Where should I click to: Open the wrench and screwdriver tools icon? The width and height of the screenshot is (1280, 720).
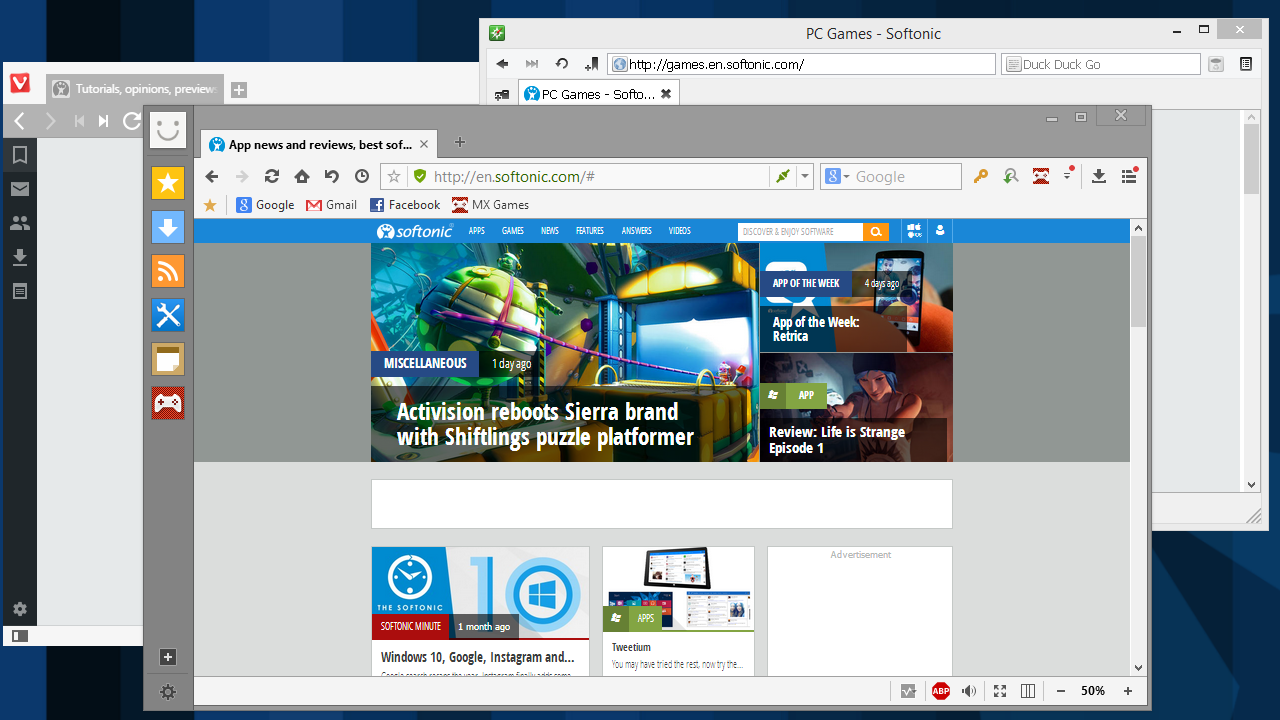tap(168, 315)
